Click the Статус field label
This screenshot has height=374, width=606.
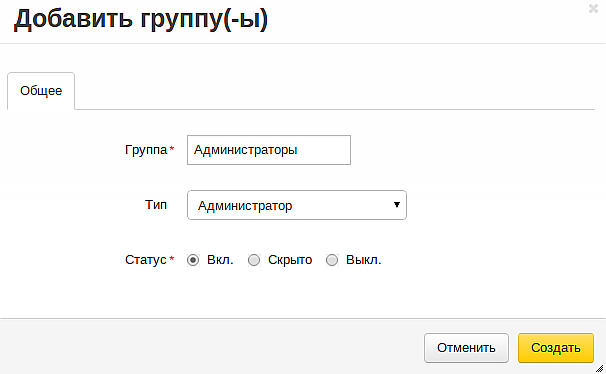tap(146, 260)
